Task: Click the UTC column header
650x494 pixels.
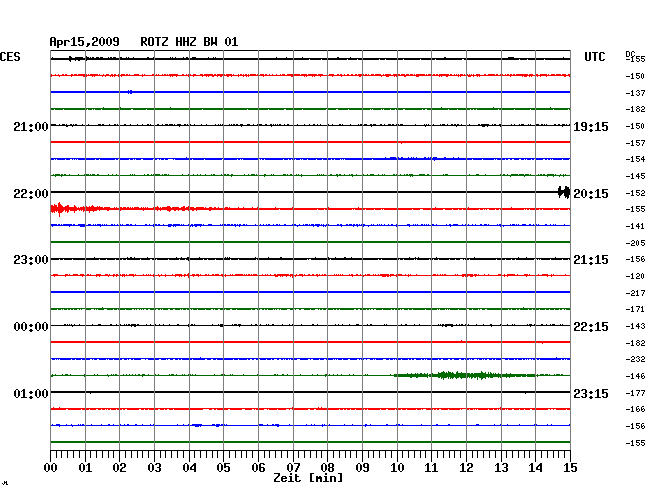Action: click(x=594, y=57)
